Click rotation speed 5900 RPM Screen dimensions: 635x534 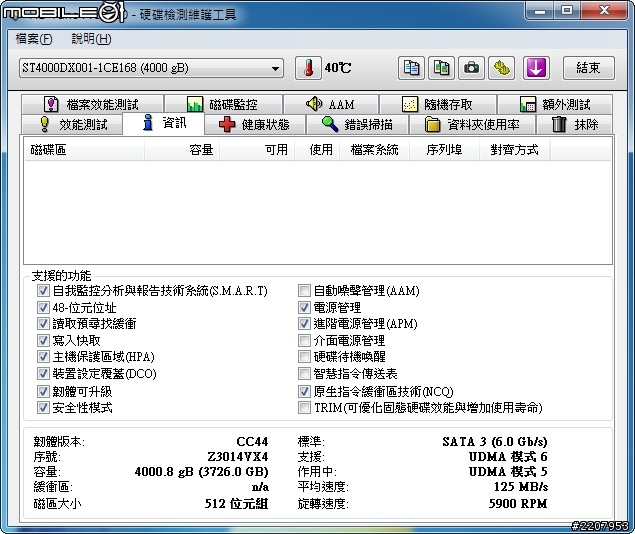point(518,504)
